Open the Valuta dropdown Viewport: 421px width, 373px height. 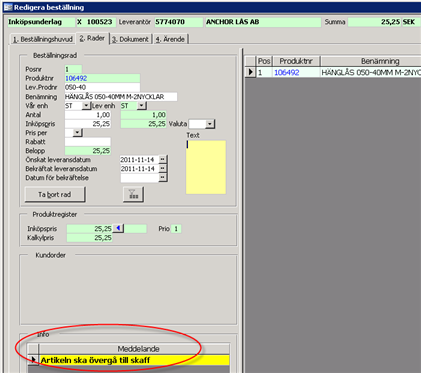210,124
